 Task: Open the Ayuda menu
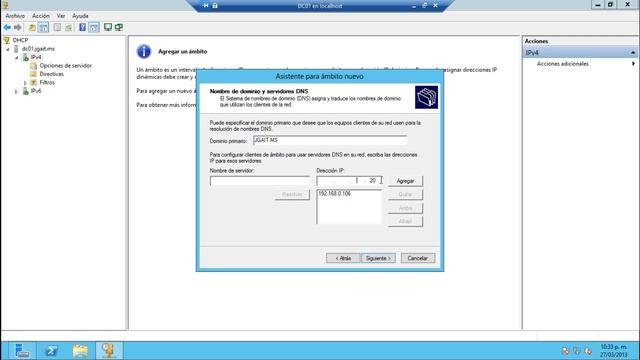pos(80,16)
